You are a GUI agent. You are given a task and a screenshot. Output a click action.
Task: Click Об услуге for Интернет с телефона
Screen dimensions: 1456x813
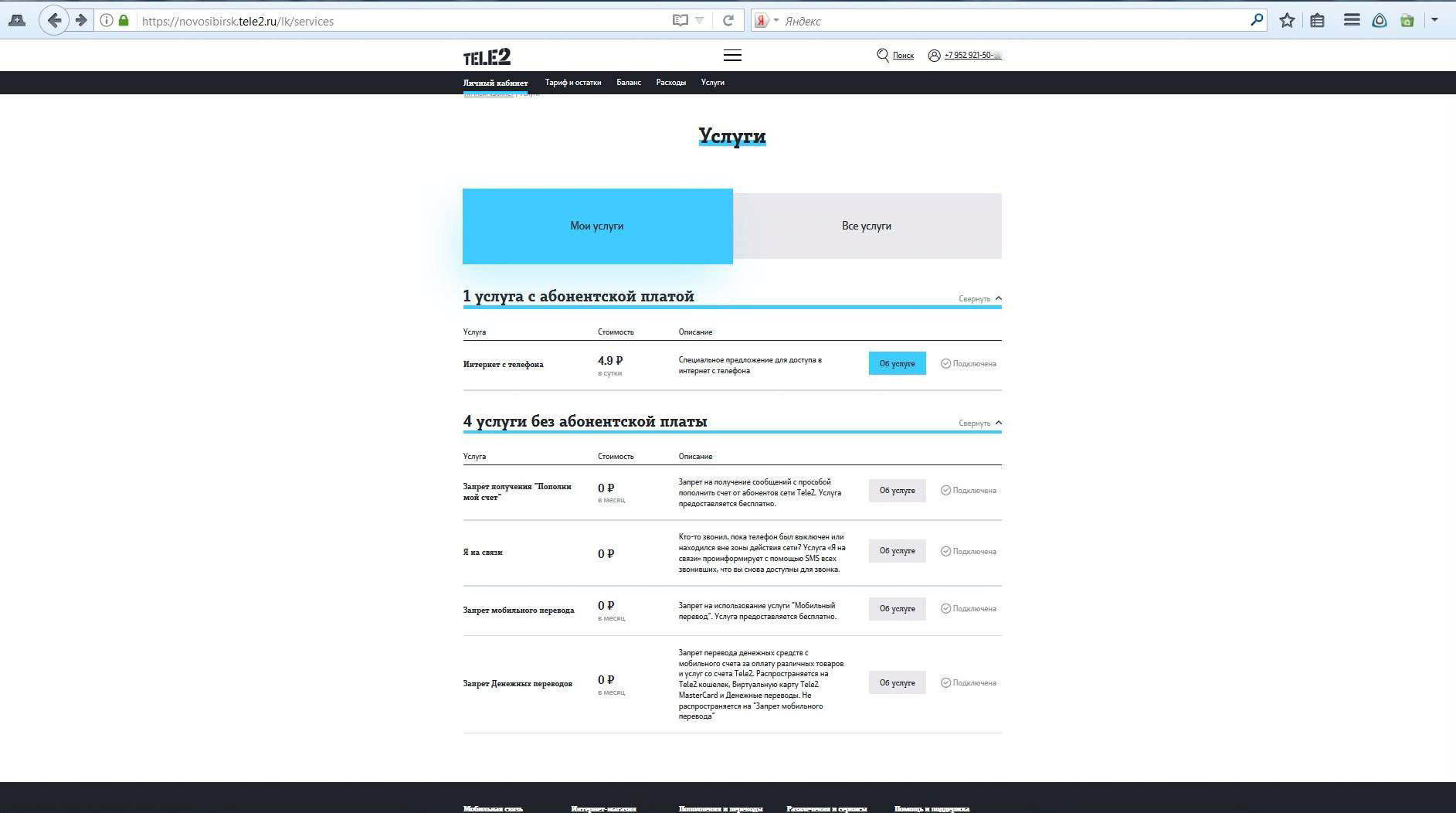tap(897, 363)
